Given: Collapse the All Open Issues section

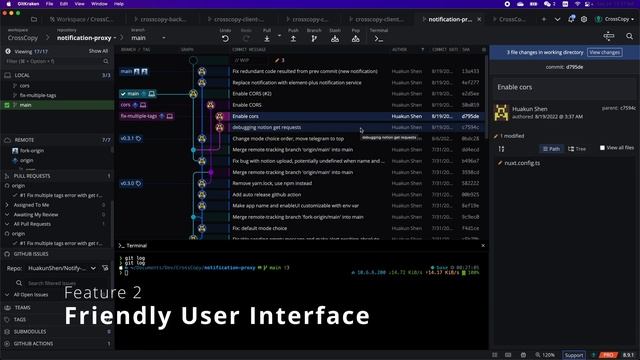Looking at the screenshot, I should (7, 295).
